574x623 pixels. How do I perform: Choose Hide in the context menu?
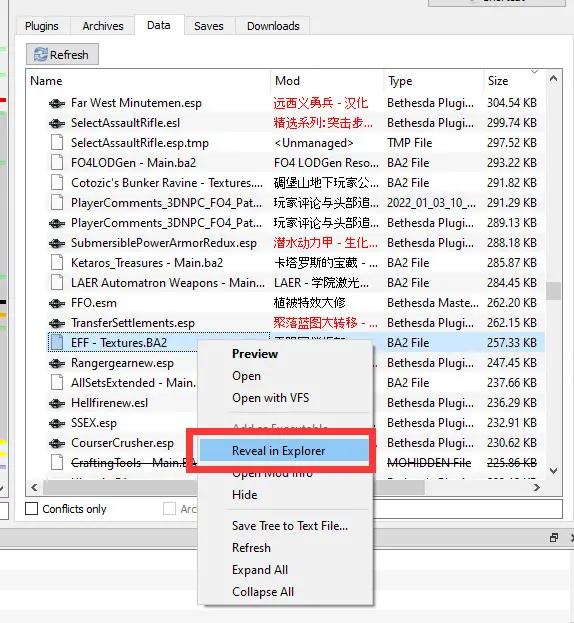click(x=285, y=495)
